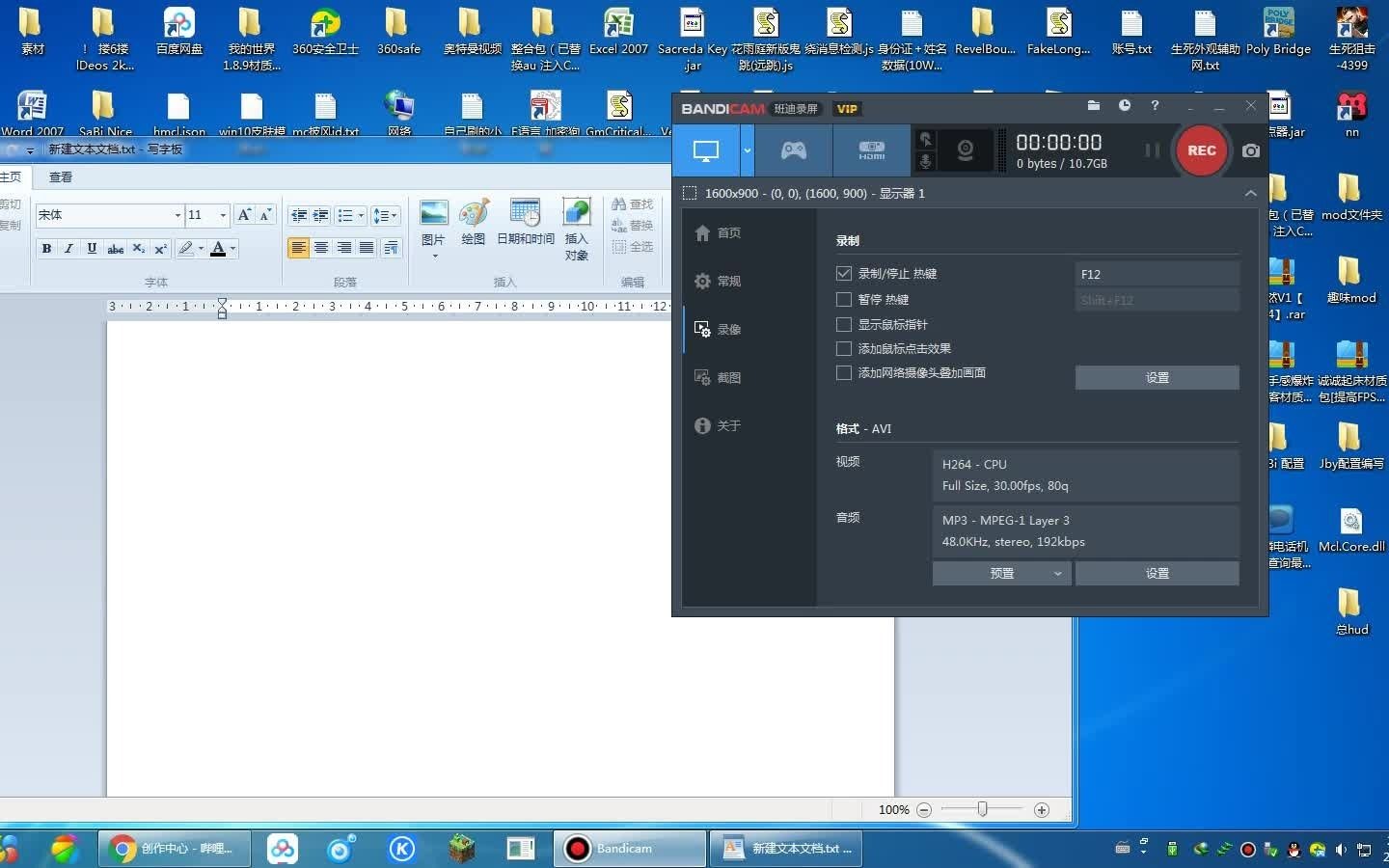Click the F12 record hotkey field
This screenshot has height=868, width=1389.
(1157, 274)
